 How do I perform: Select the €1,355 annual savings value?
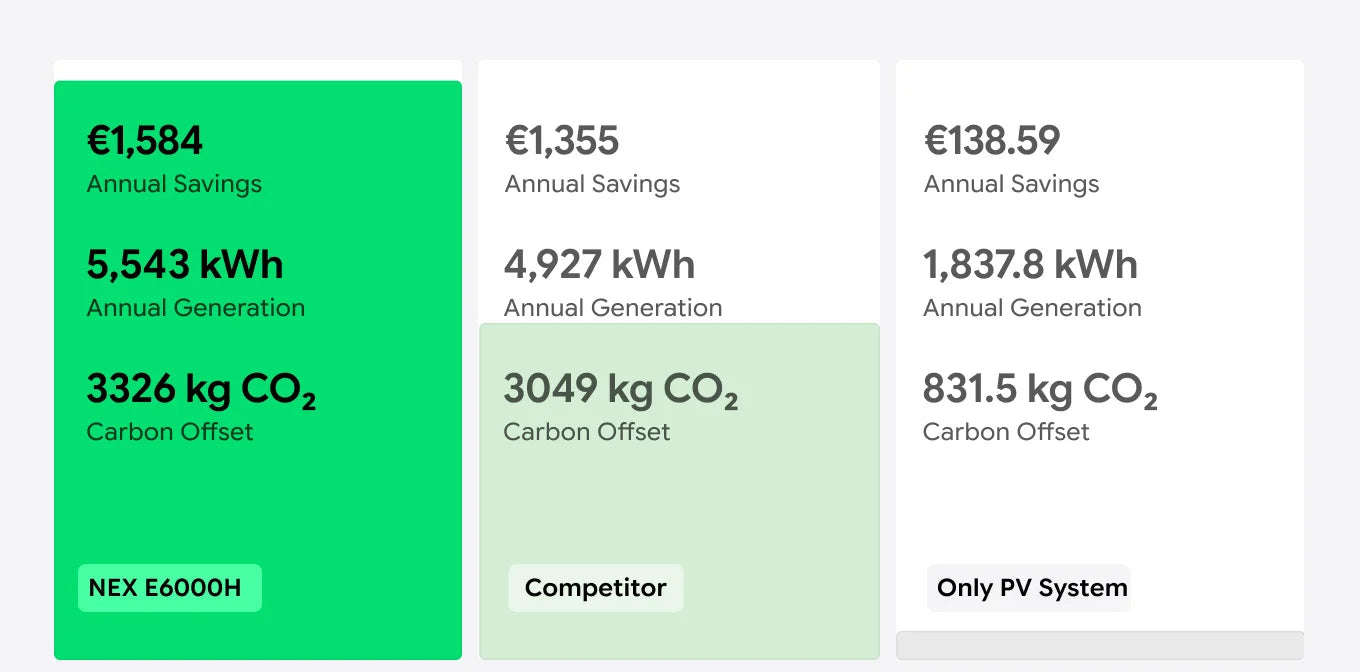(x=562, y=141)
